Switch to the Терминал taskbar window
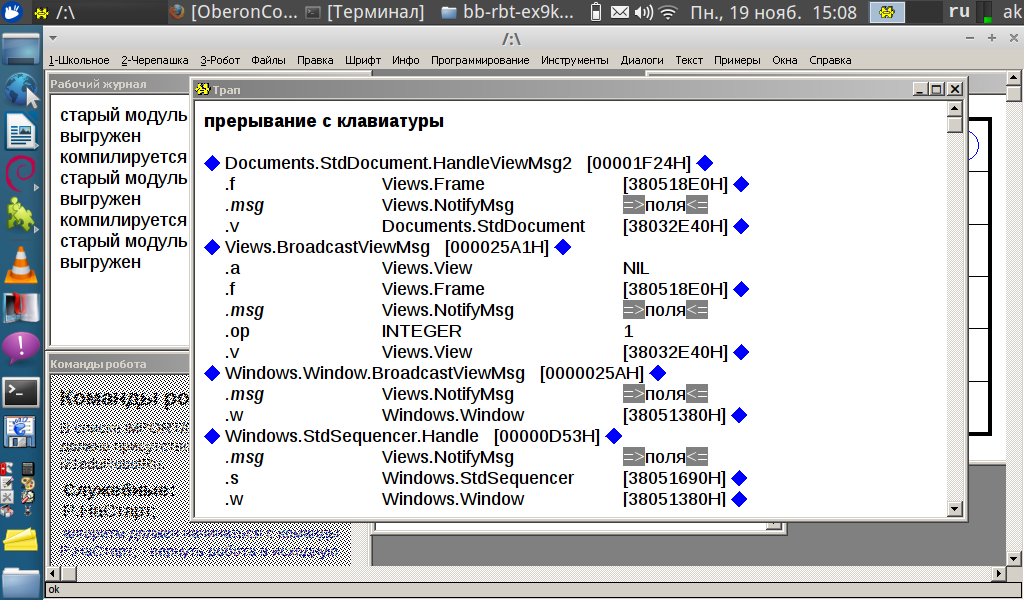1024x600 pixels. [367, 12]
